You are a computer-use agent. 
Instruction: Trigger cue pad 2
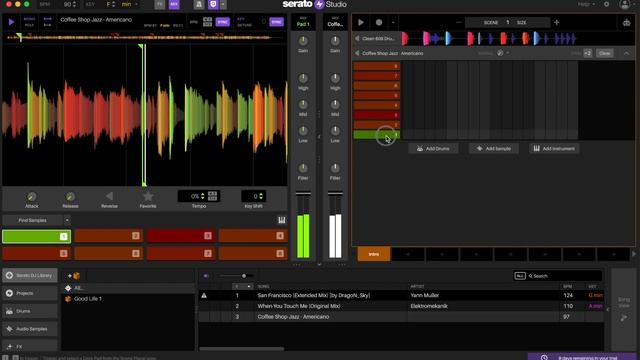[x=109, y=236]
